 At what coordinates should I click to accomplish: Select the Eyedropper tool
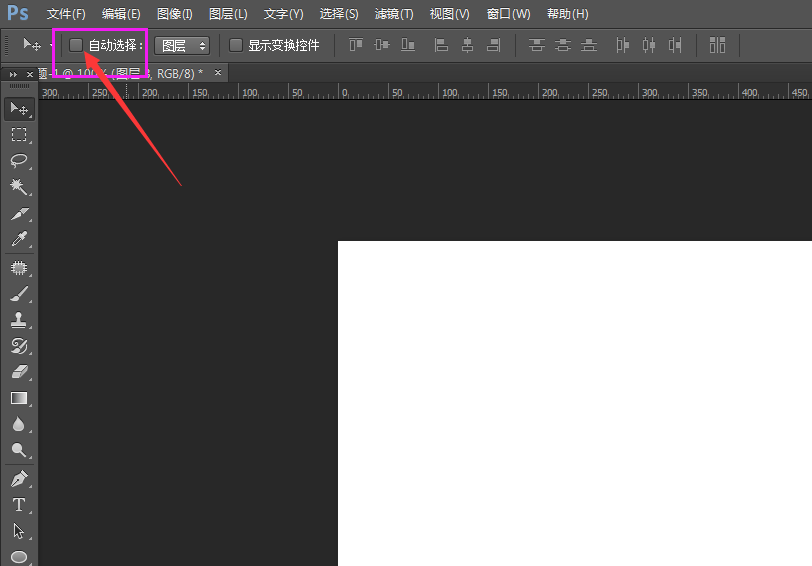pyautogui.click(x=19, y=239)
